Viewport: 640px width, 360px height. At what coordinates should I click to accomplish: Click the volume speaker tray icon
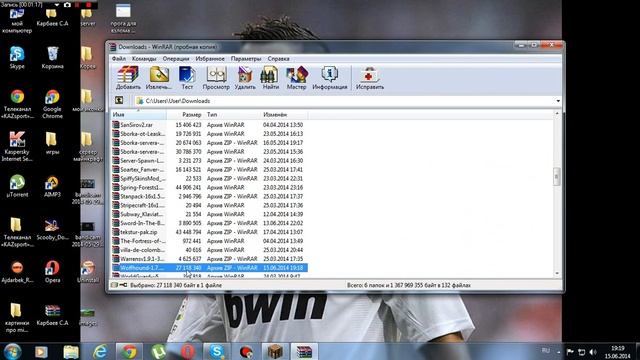point(593,352)
